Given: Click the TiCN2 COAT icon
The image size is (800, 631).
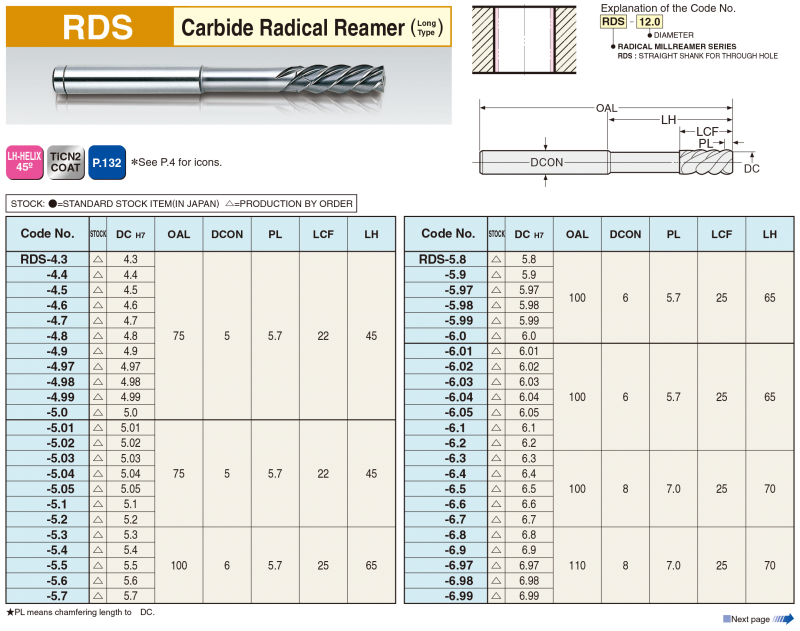Looking at the screenshot, I should [65, 161].
